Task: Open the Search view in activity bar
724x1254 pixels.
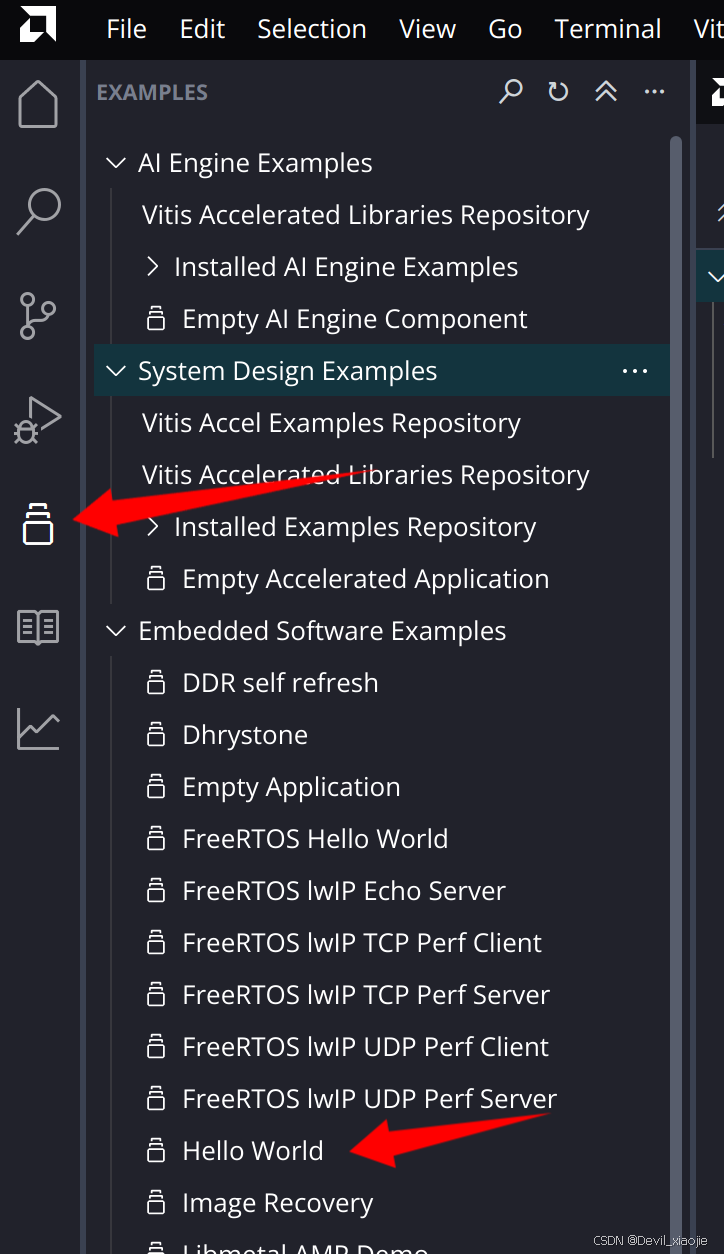Action: (x=38, y=212)
